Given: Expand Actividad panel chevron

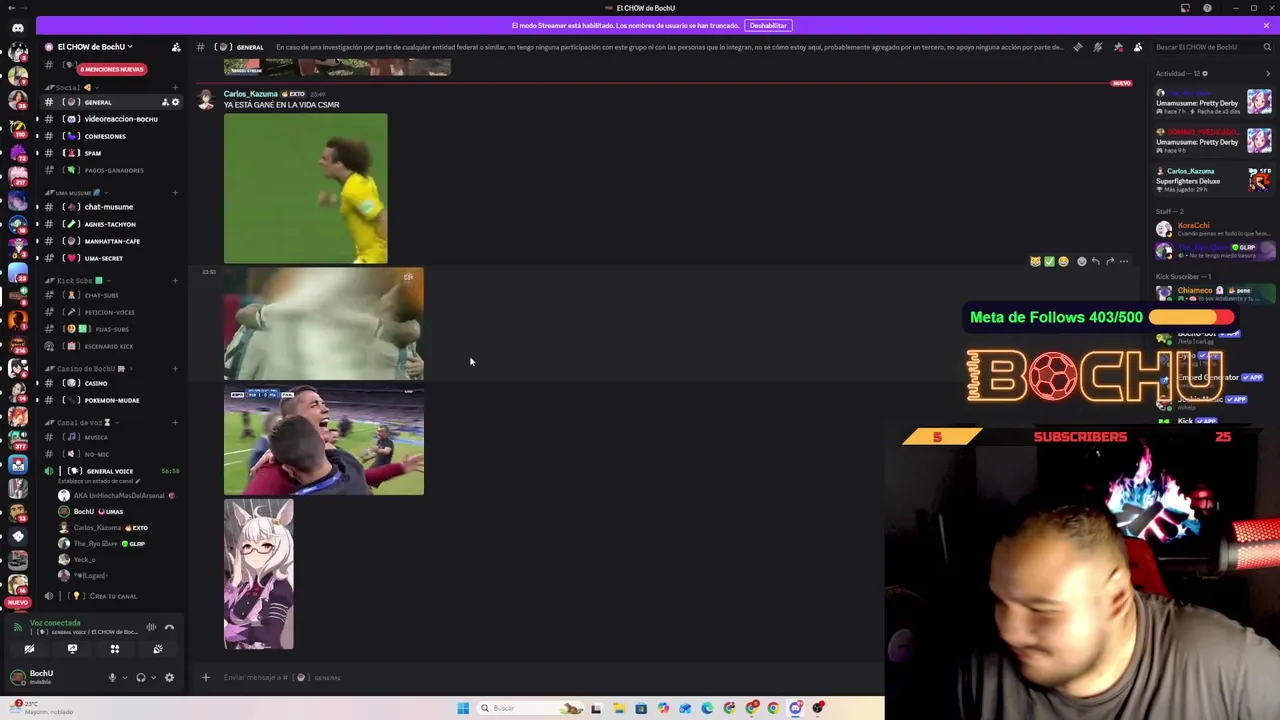Looking at the screenshot, I should tap(1269, 73).
